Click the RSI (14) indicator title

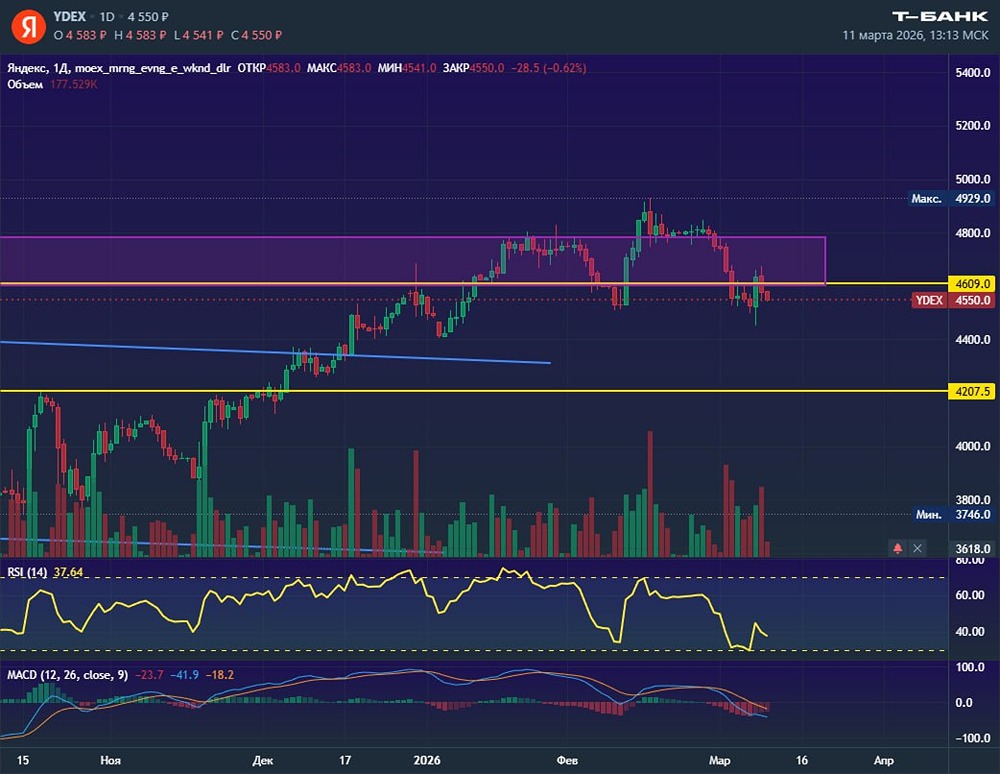pos(27,572)
